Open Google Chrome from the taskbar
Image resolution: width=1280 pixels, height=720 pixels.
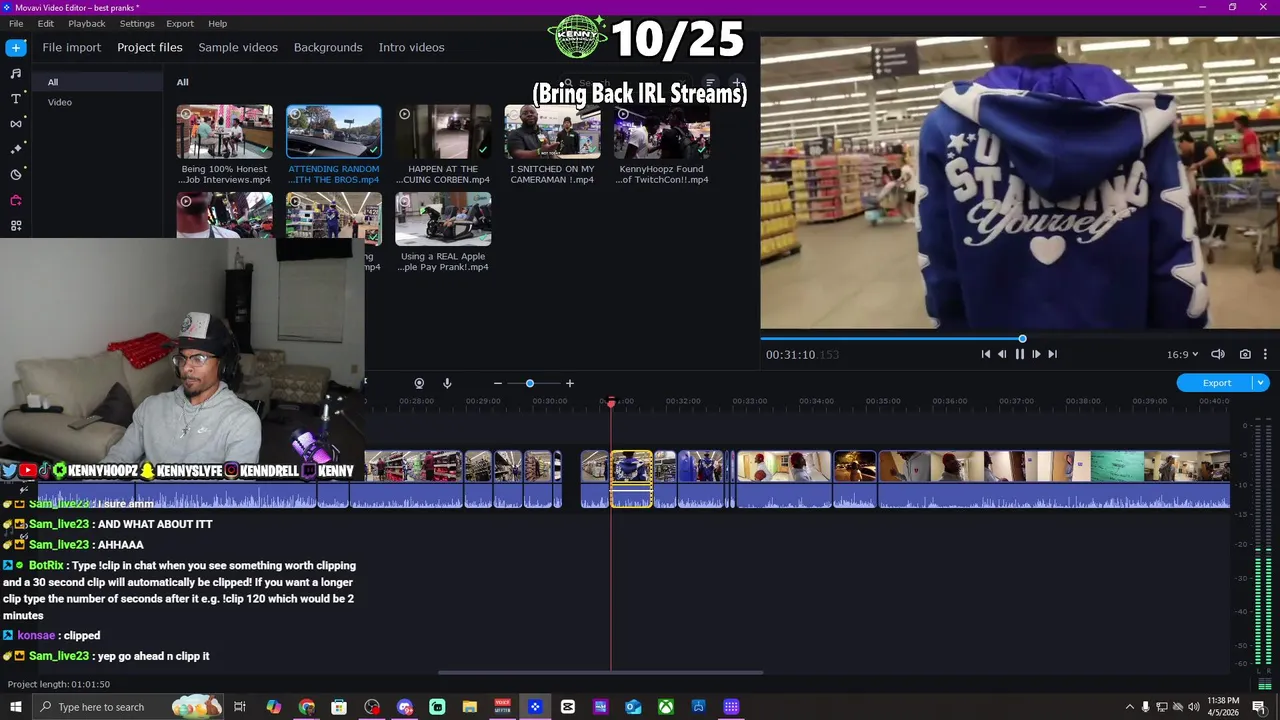point(306,707)
